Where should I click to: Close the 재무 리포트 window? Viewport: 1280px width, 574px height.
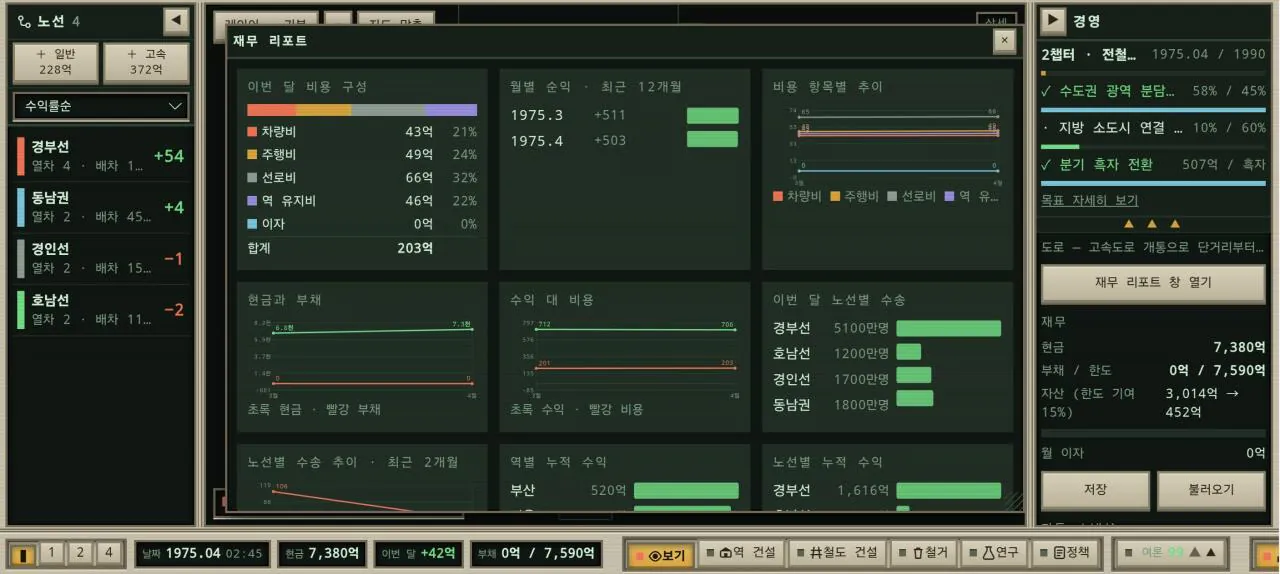coord(1004,40)
